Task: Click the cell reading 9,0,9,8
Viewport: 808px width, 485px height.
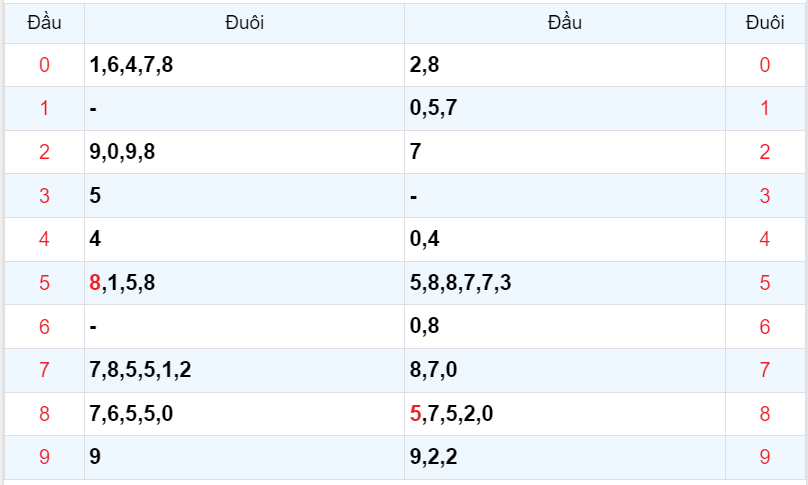Action: pyautogui.click(x=122, y=152)
